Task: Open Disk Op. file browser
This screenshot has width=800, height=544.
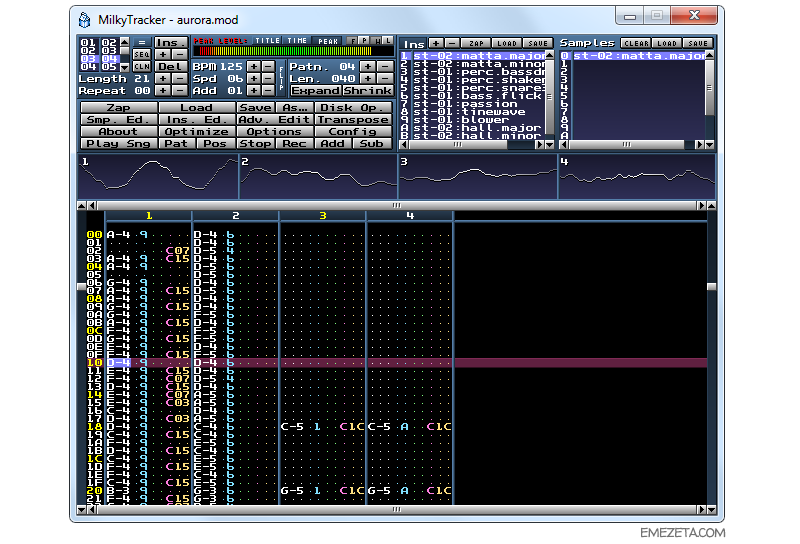Action: (353, 108)
